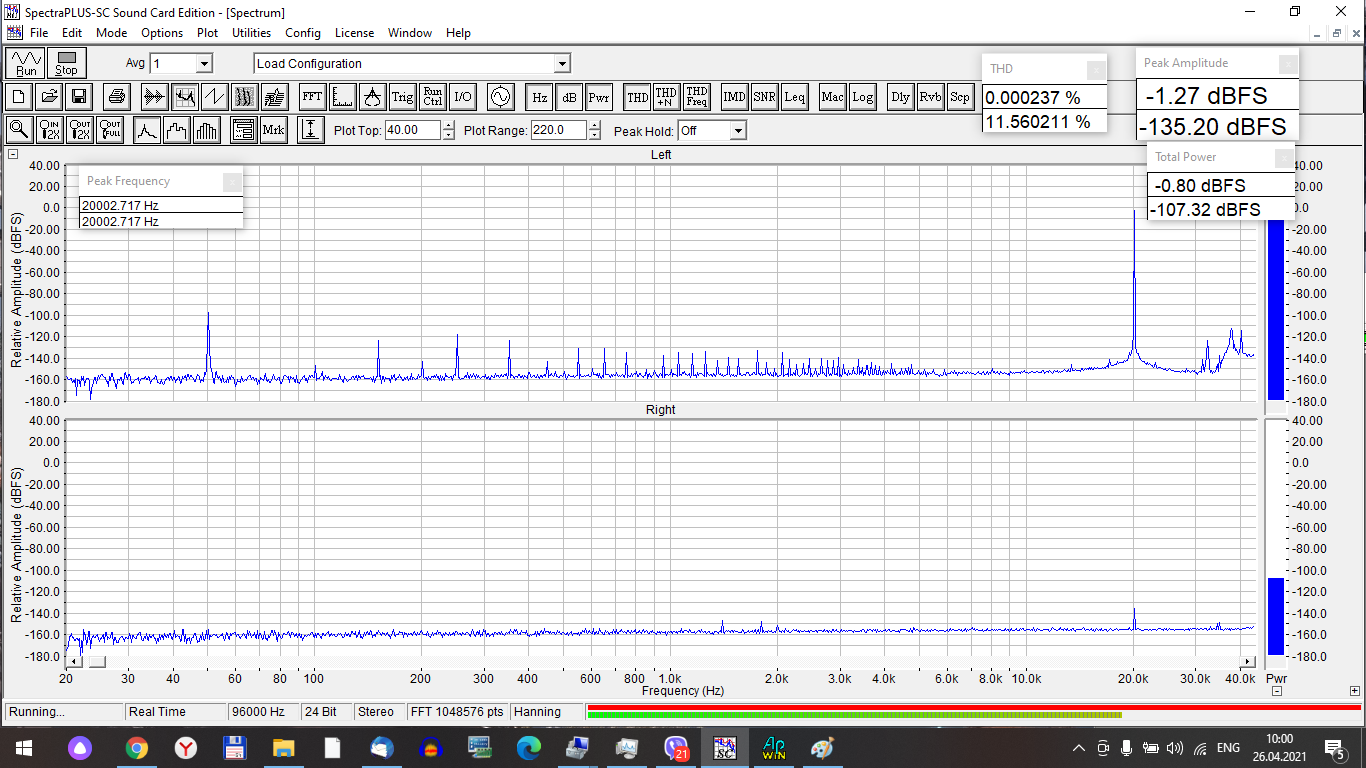Screen dimensions: 1366x768
Task: Select line plot style icon
Action: 147,130
